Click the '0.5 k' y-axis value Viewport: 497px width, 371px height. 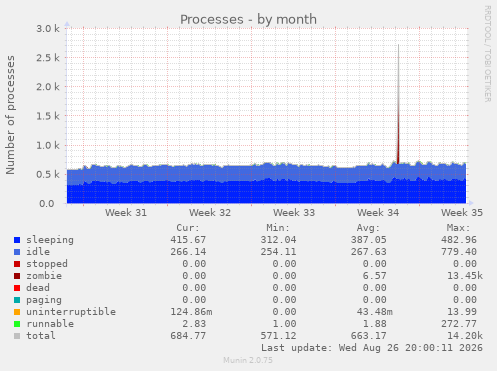(x=48, y=175)
